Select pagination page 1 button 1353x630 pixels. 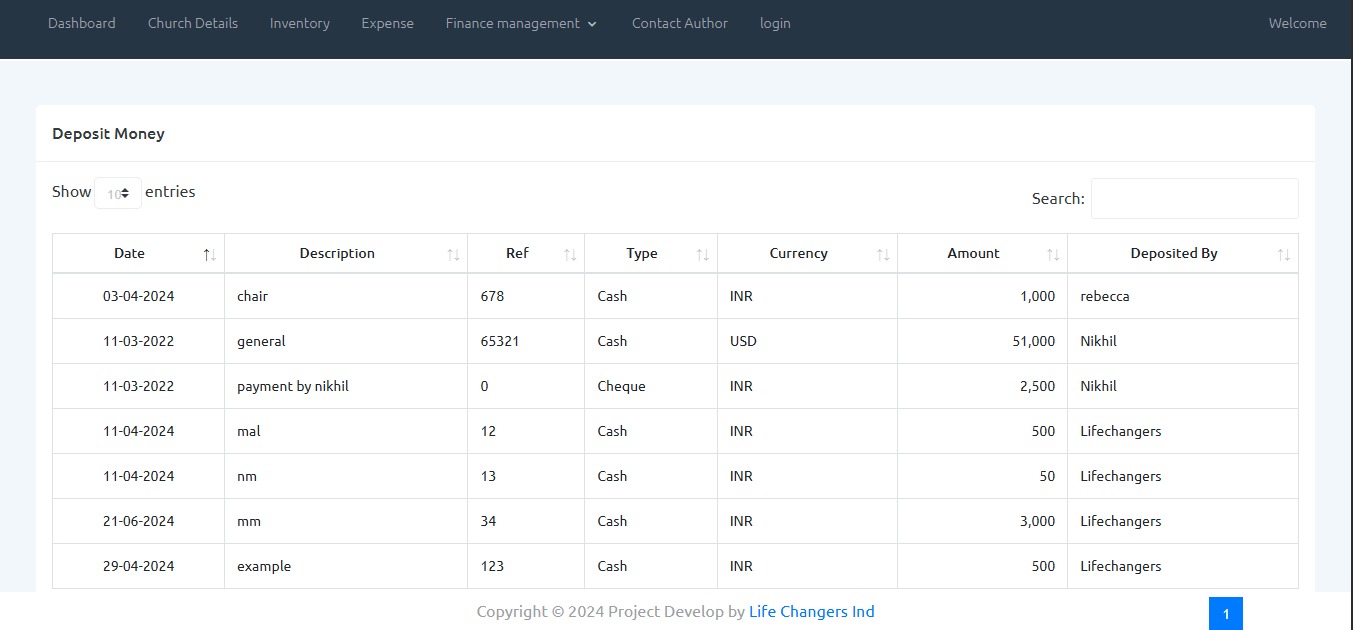tap(1225, 614)
